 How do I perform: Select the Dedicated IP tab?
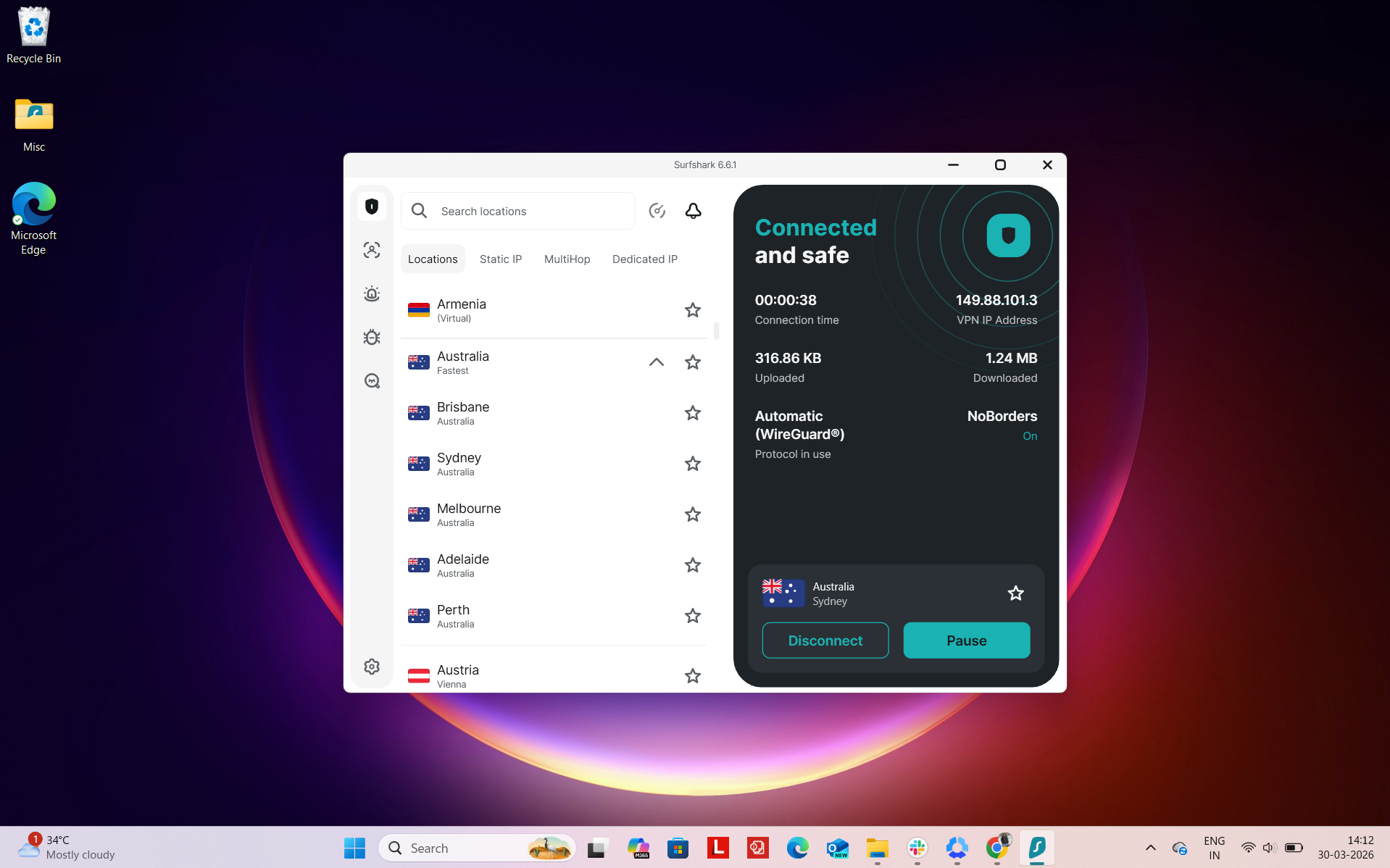(644, 259)
